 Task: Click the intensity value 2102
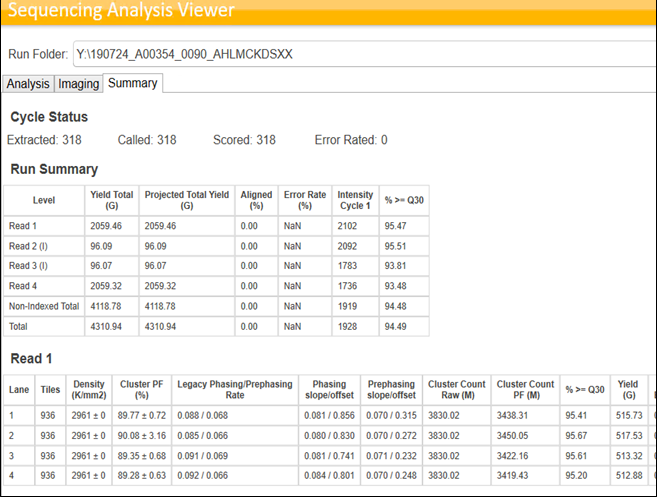pyautogui.click(x=347, y=226)
